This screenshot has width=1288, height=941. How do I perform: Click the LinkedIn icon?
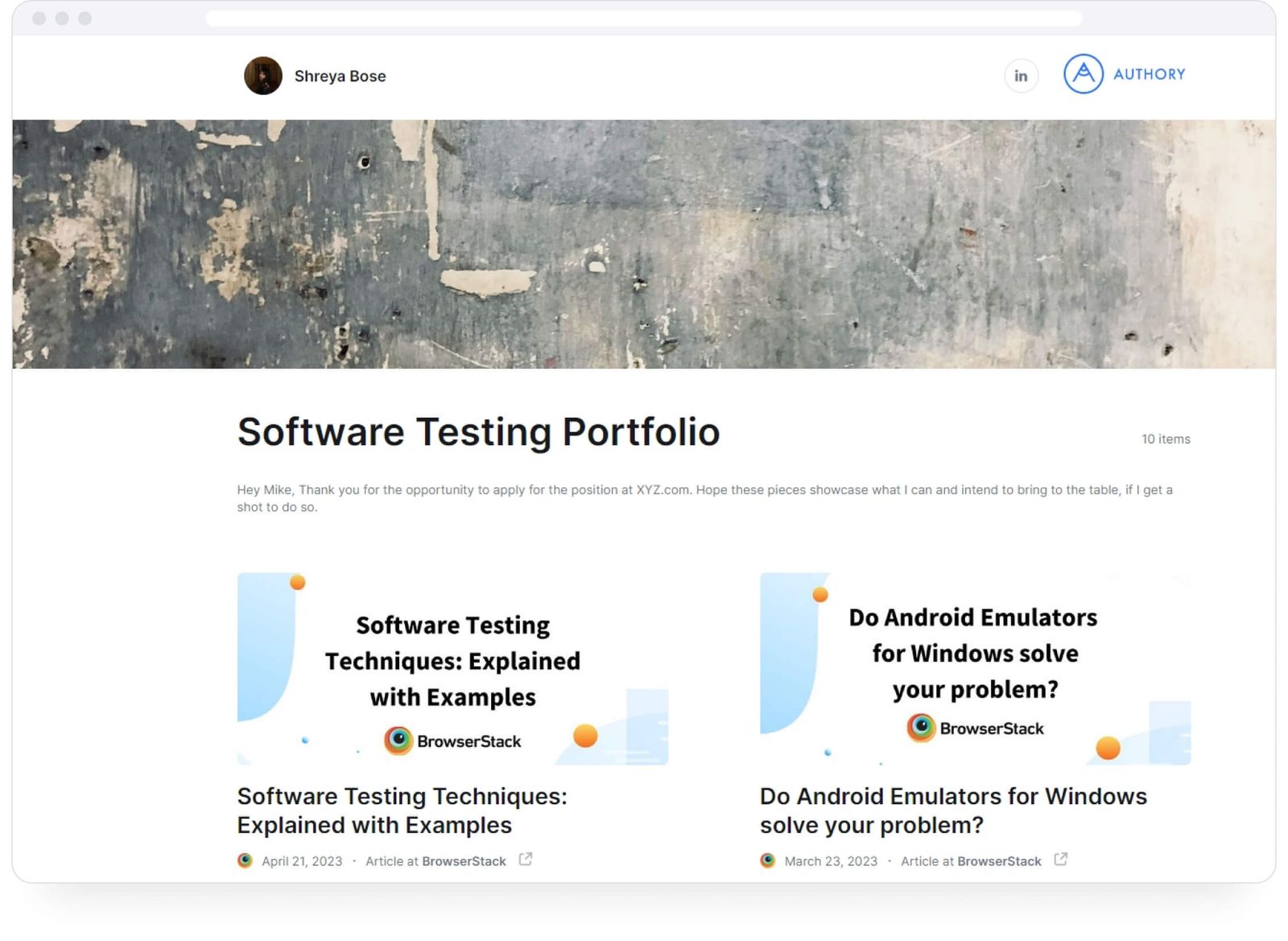pyautogui.click(x=1021, y=75)
